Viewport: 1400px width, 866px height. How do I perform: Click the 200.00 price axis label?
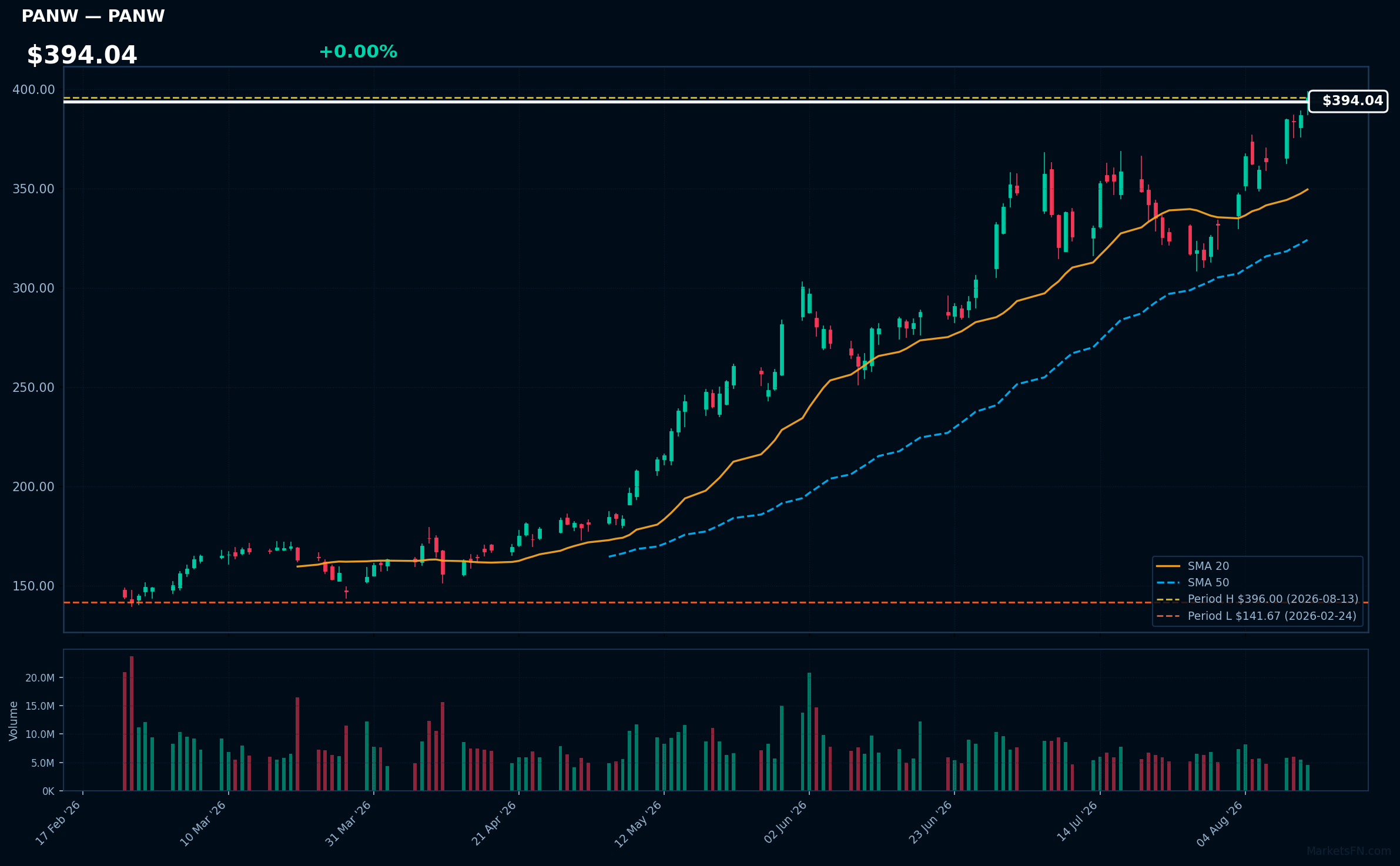pyautogui.click(x=34, y=487)
